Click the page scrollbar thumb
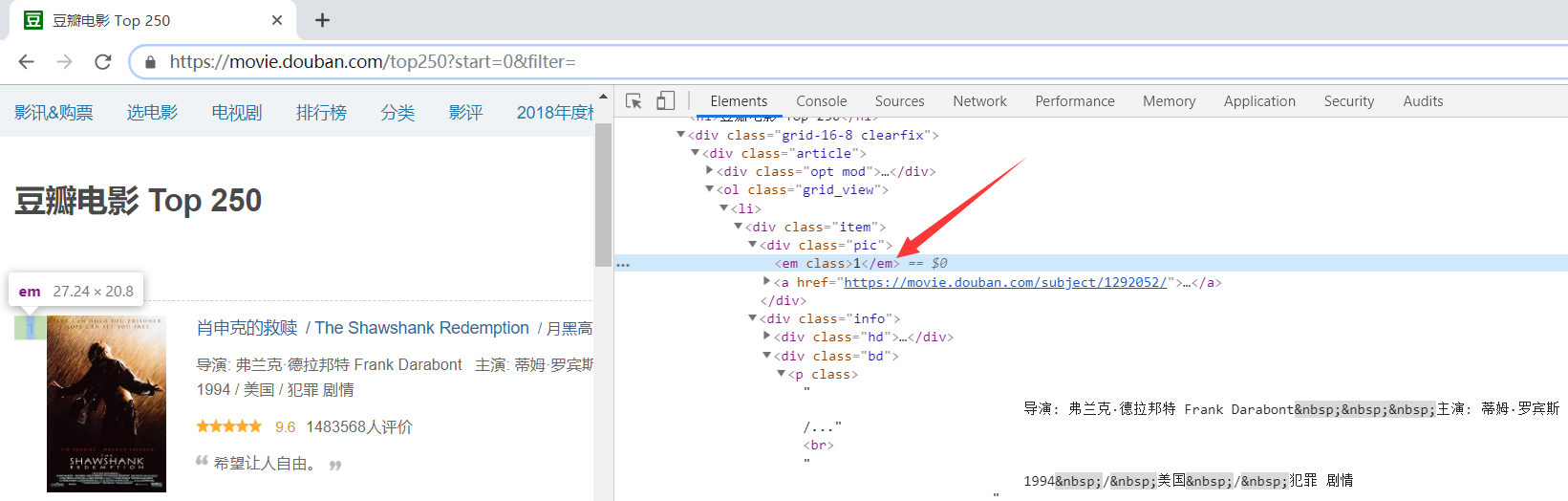Screen dimensions: 1568x501 (x=603, y=195)
